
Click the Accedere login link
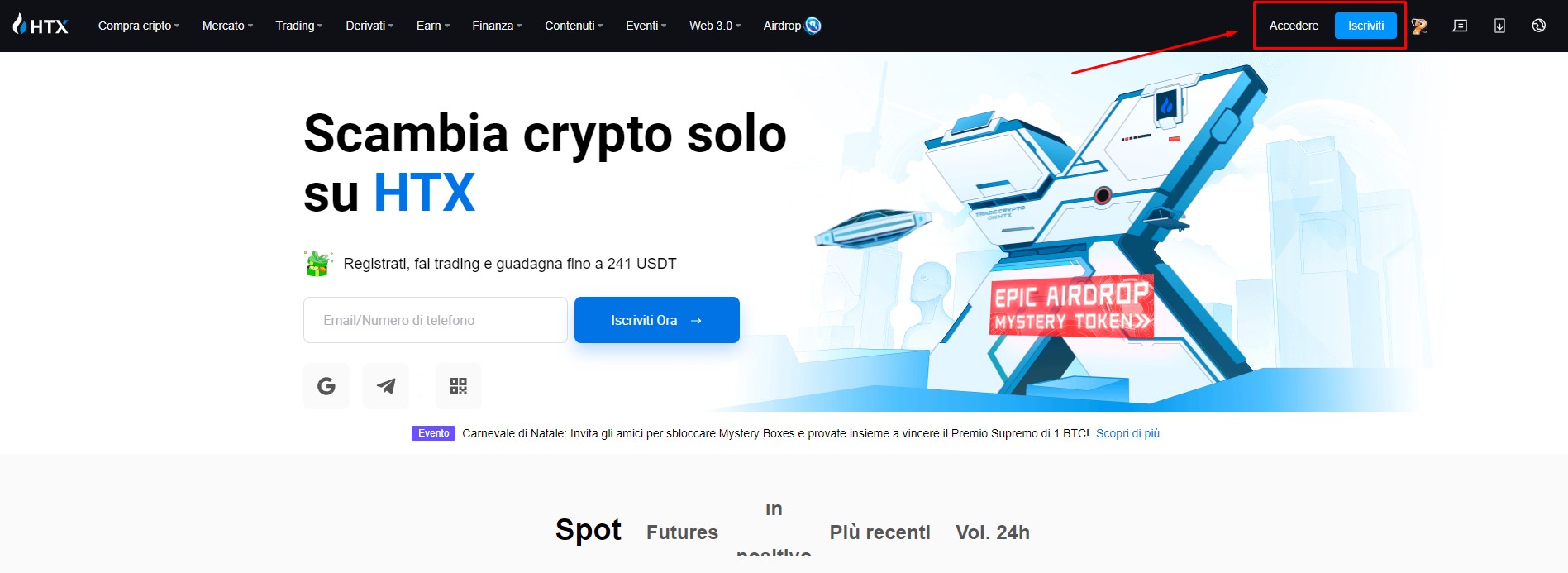pos(1294,26)
